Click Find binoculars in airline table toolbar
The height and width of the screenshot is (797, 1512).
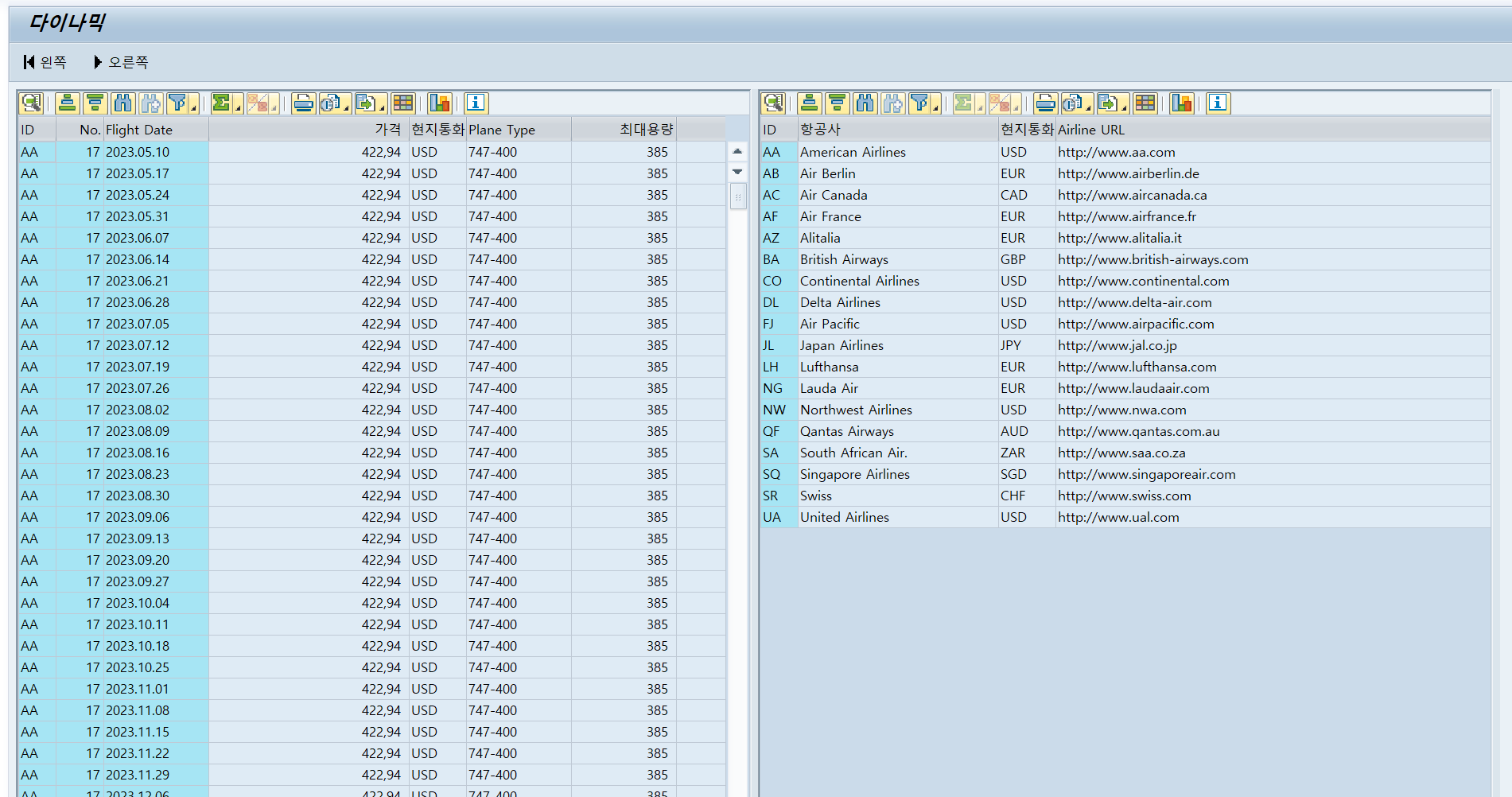coord(865,103)
